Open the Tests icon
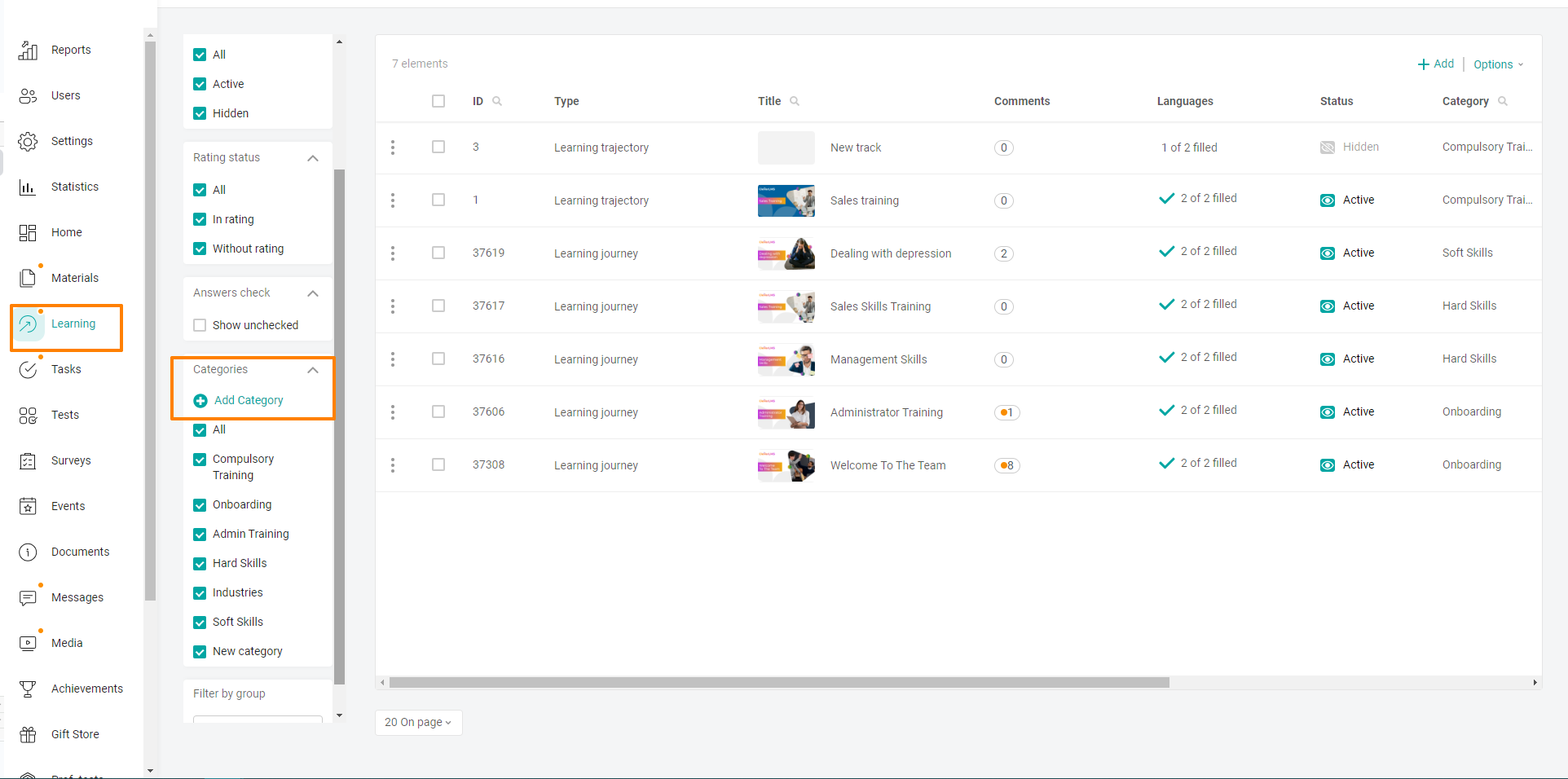1568x779 pixels. [28, 416]
